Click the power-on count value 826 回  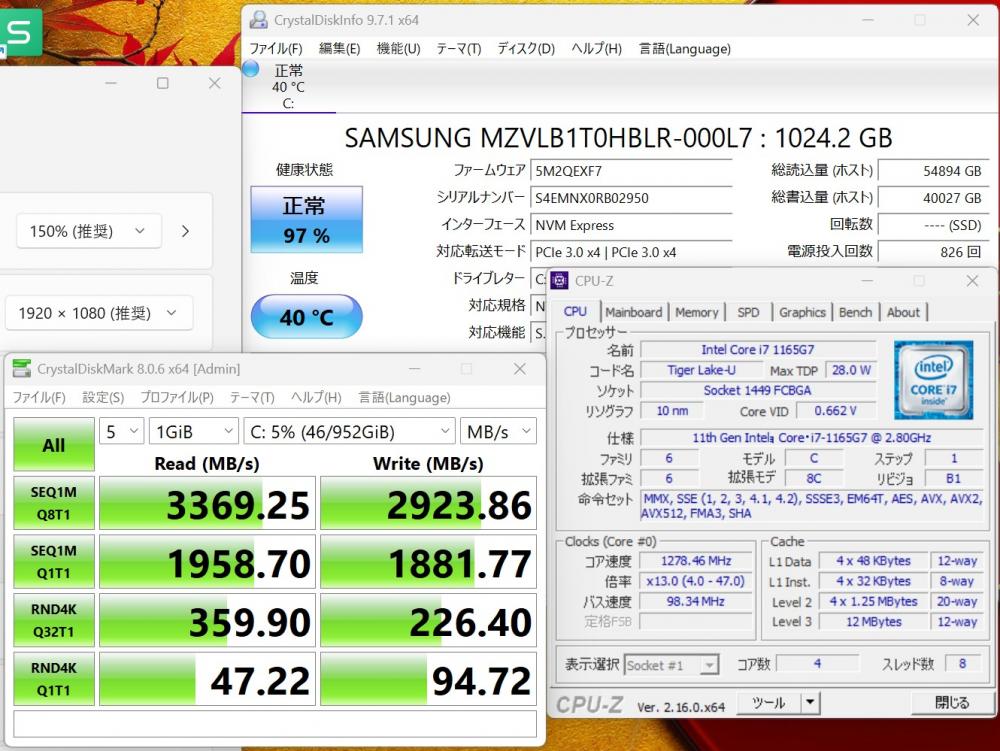933,252
